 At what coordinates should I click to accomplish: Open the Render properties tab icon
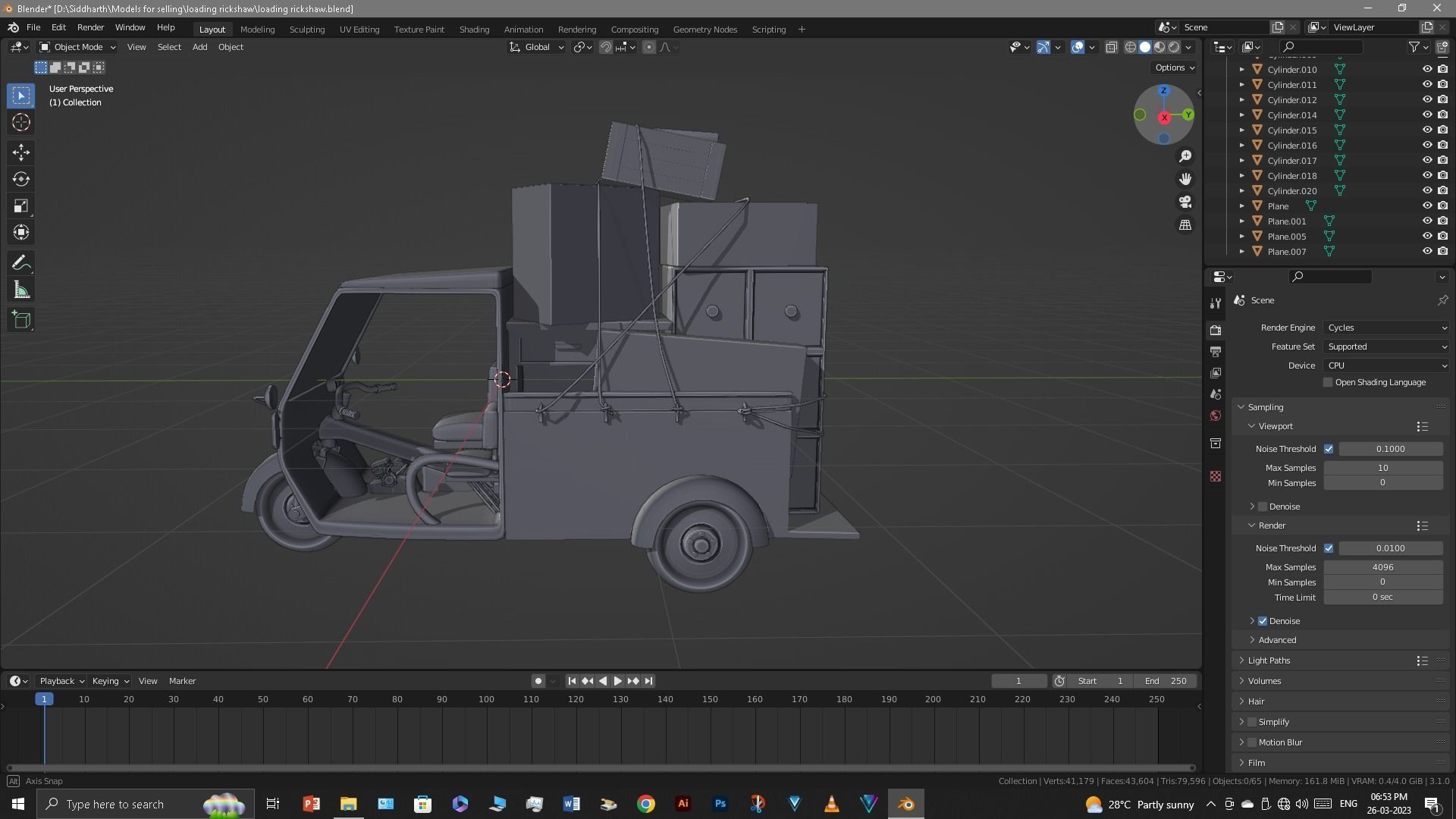(x=1216, y=330)
